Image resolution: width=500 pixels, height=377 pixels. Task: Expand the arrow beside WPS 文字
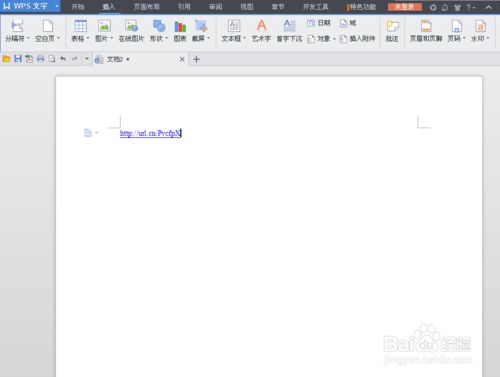coord(57,6)
